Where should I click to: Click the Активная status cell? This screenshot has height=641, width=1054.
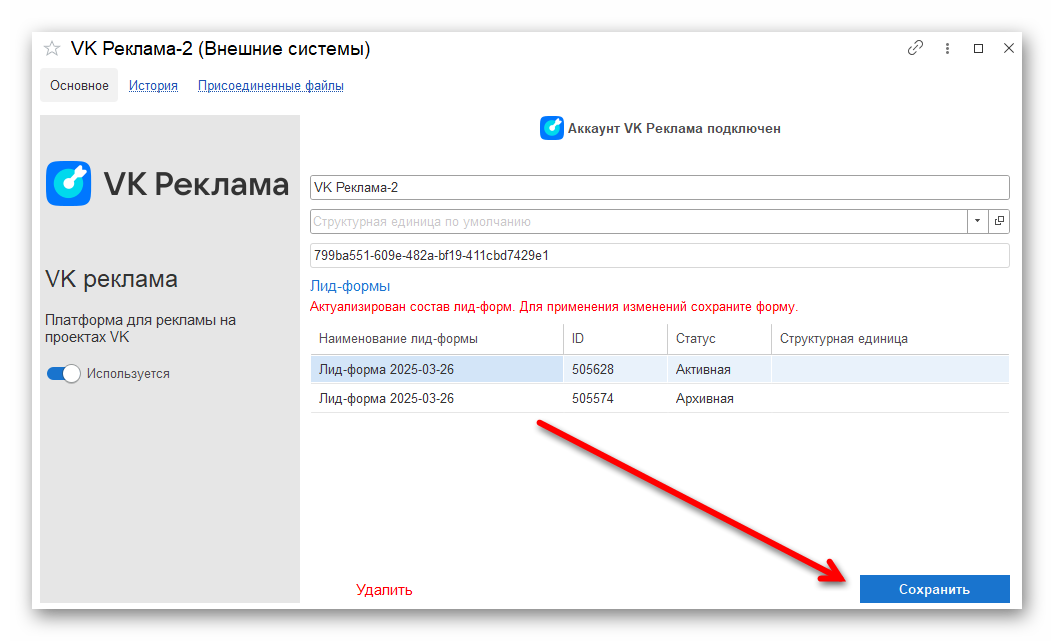coord(719,369)
